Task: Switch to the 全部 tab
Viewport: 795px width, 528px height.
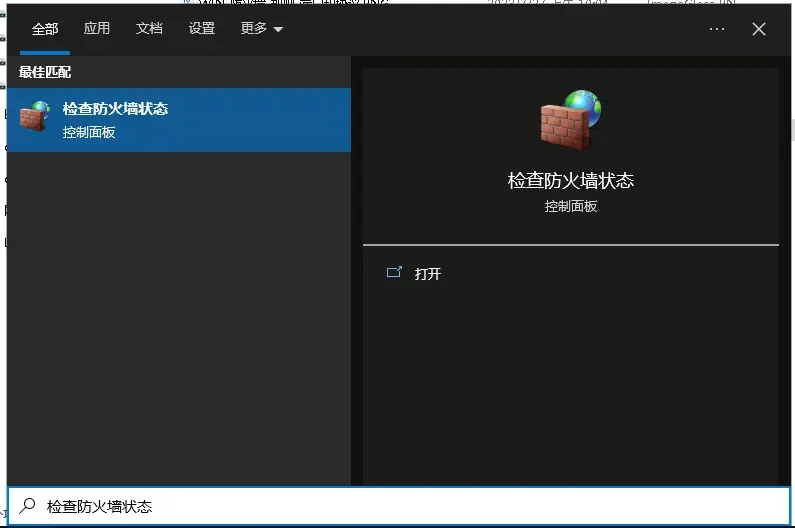Action: (x=45, y=29)
